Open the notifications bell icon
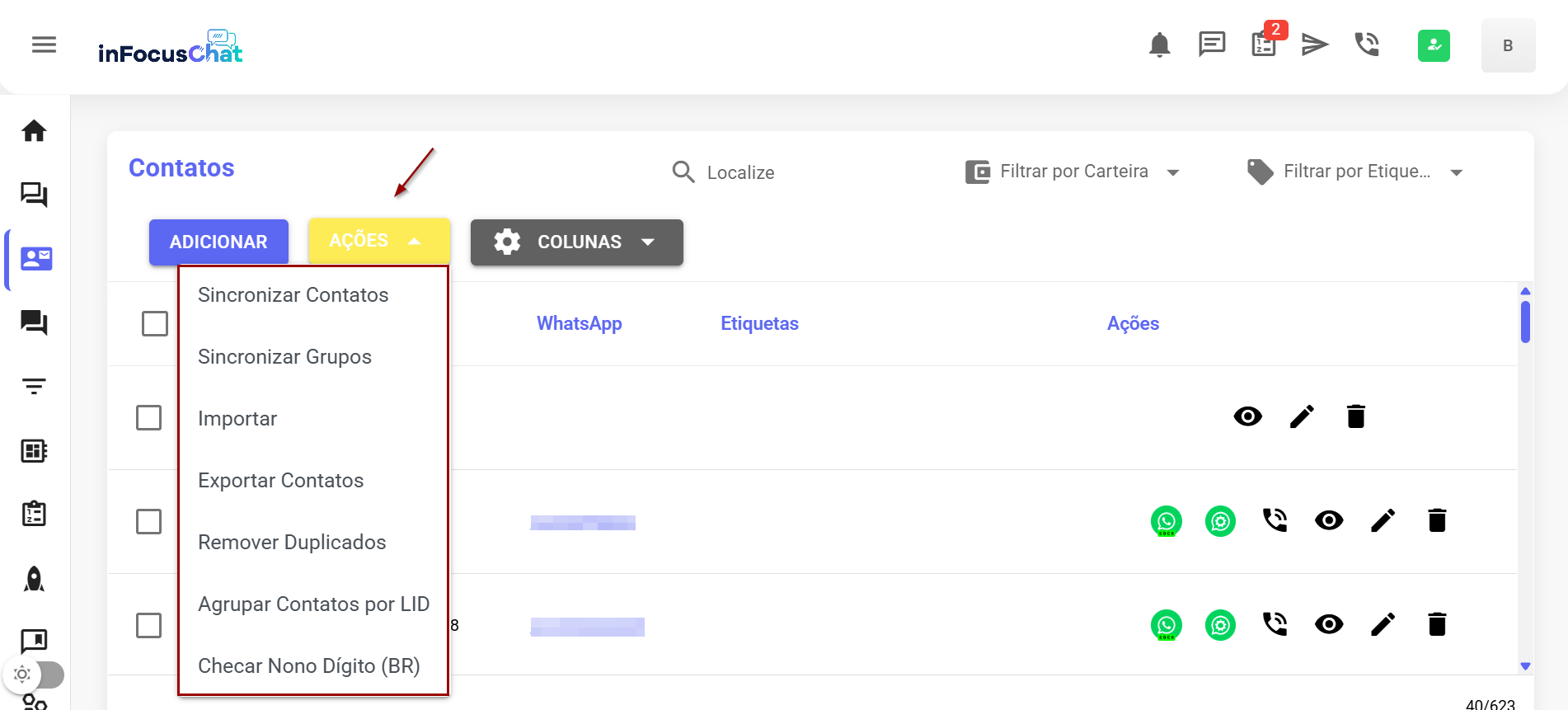 coord(1159,45)
